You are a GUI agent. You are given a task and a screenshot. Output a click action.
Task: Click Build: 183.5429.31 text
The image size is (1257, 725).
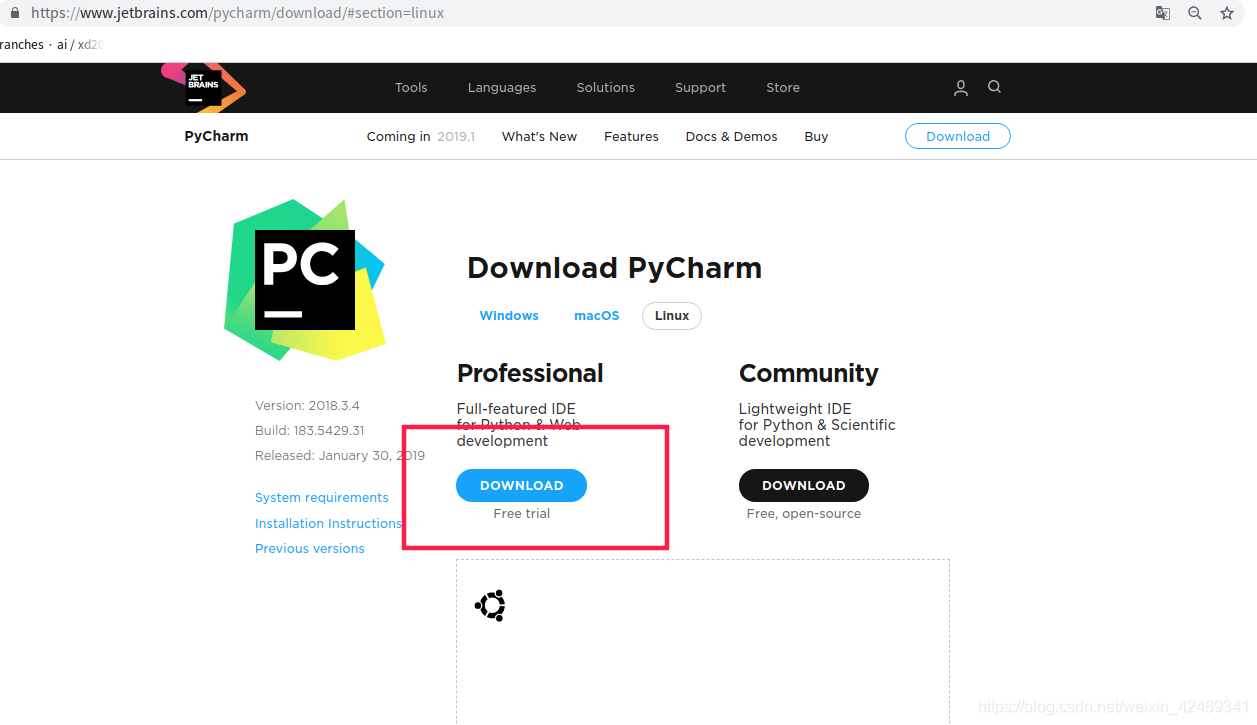(310, 431)
